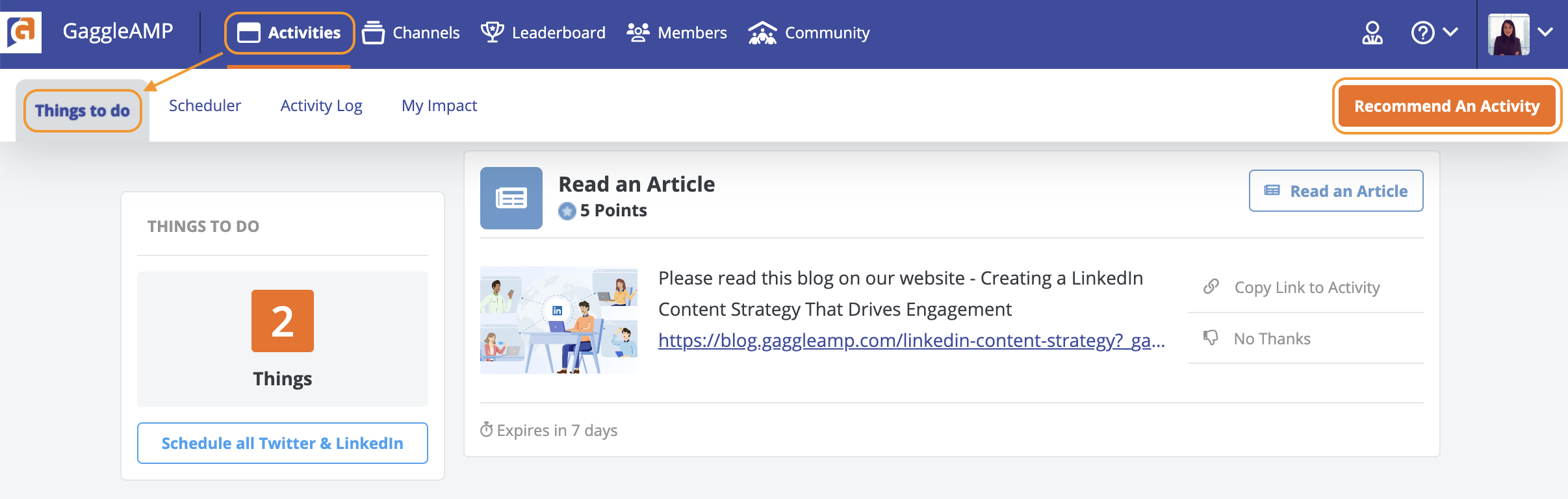Viewport: 1568px width, 499px height.
Task: Click the Channels stack icon
Action: coord(373,32)
